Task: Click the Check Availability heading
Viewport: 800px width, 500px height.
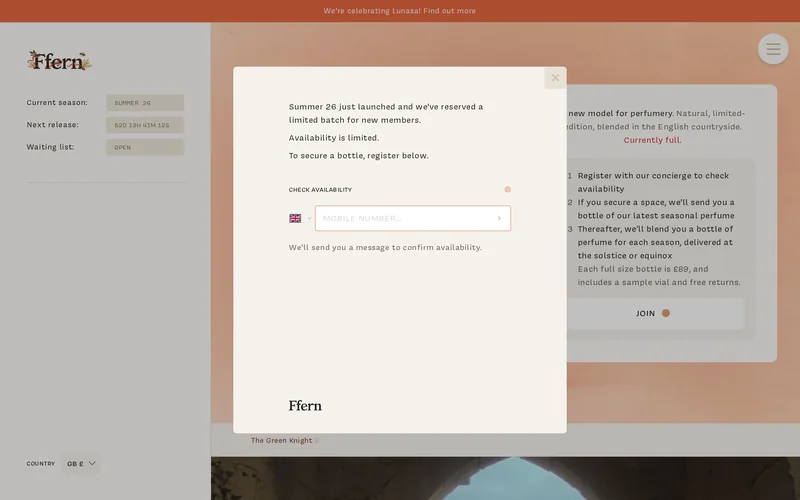Action: click(x=320, y=190)
